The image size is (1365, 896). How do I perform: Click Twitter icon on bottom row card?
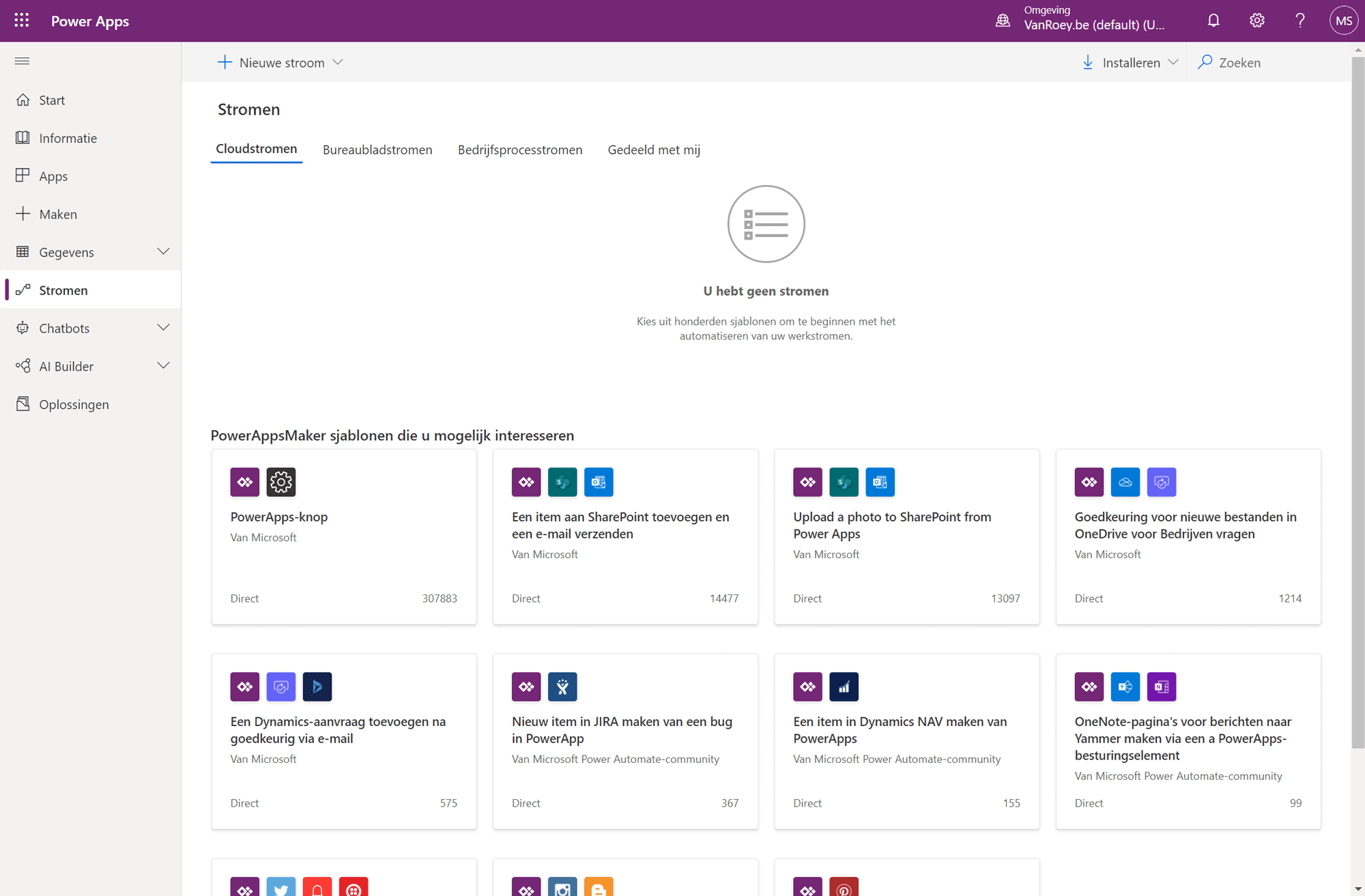point(281,886)
